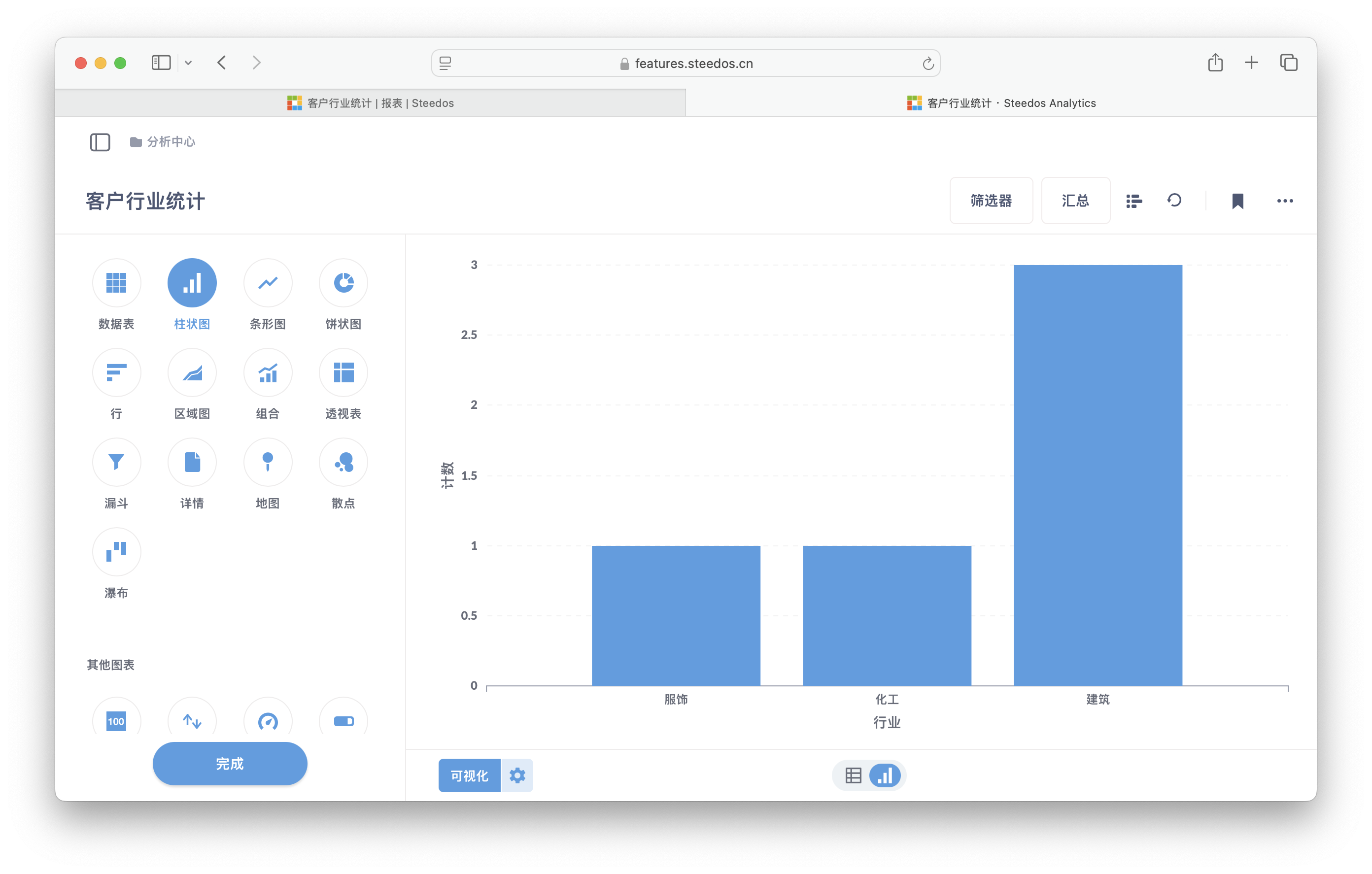
Task: Click the 汇总 summarize button
Action: pos(1075,201)
